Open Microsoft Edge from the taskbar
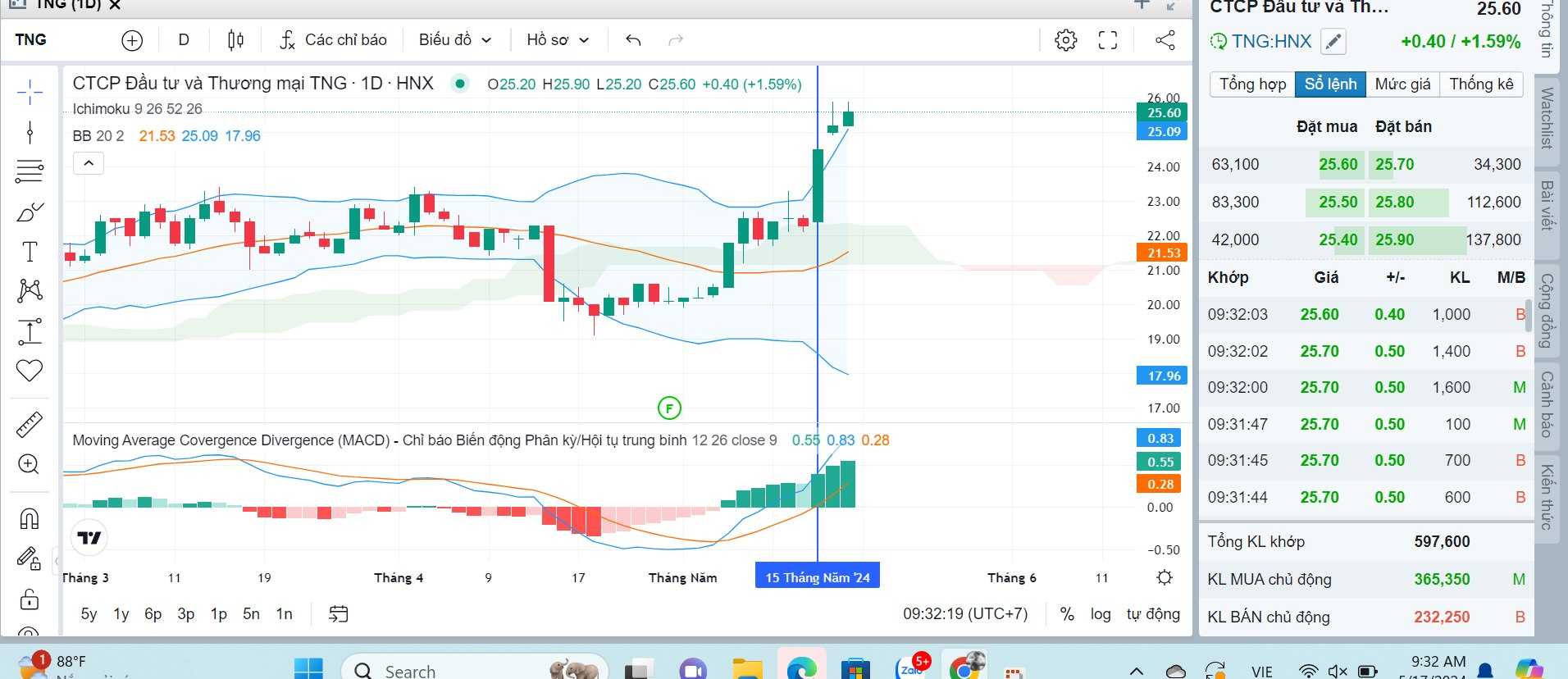The image size is (1568, 679). coord(801,668)
